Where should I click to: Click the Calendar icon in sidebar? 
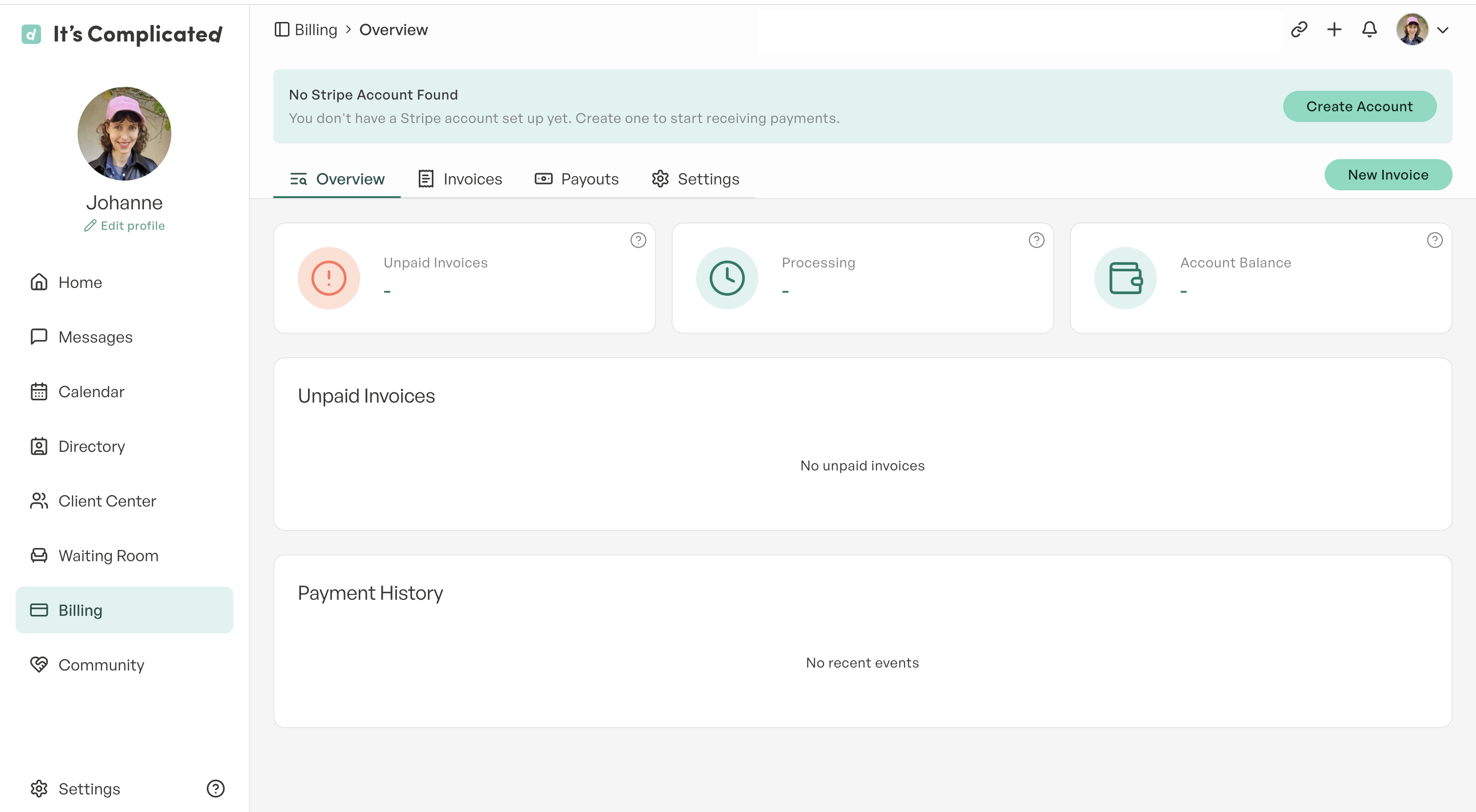39,391
